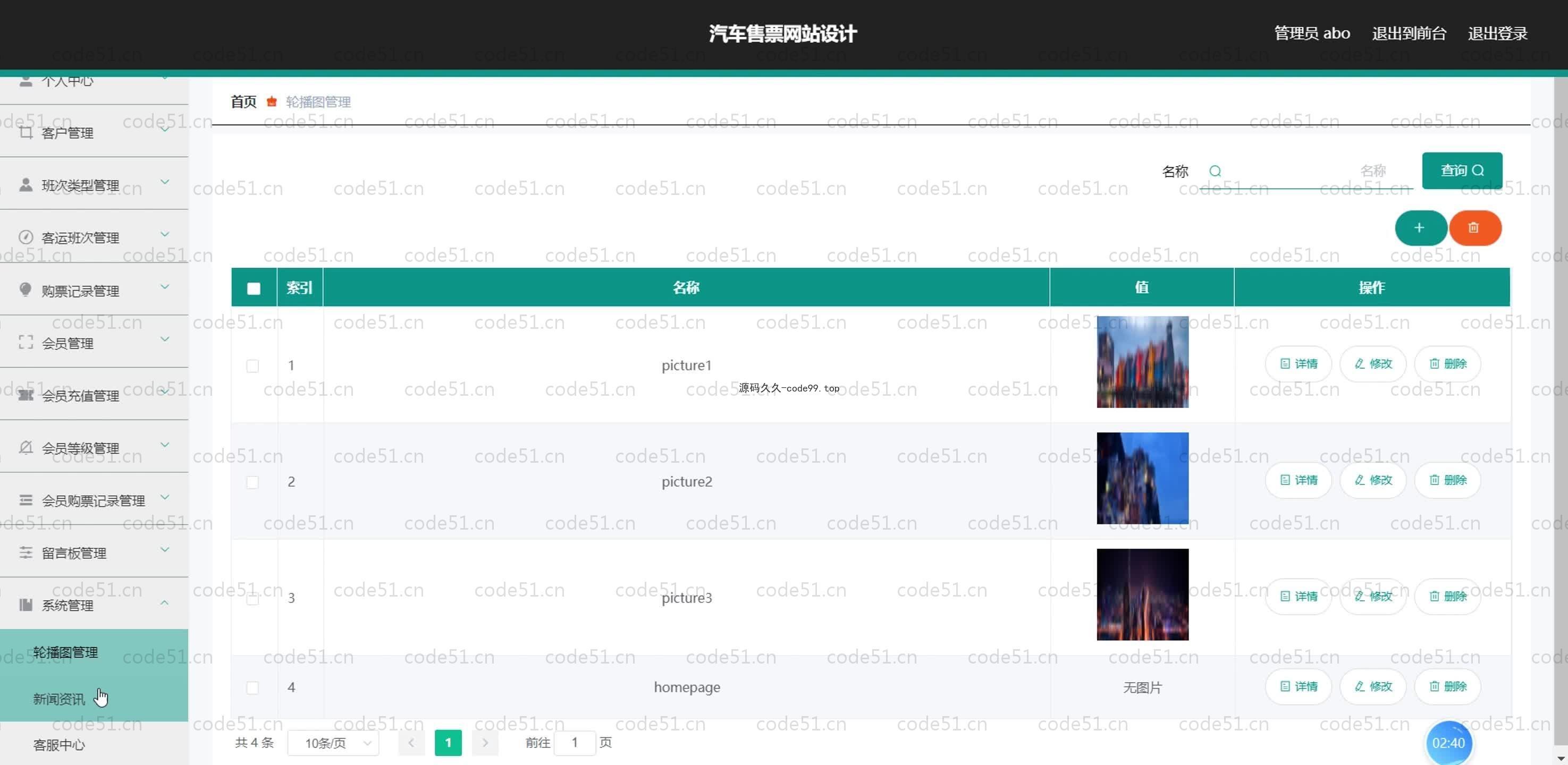Click the 名称 search input field

[x=1305, y=171]
